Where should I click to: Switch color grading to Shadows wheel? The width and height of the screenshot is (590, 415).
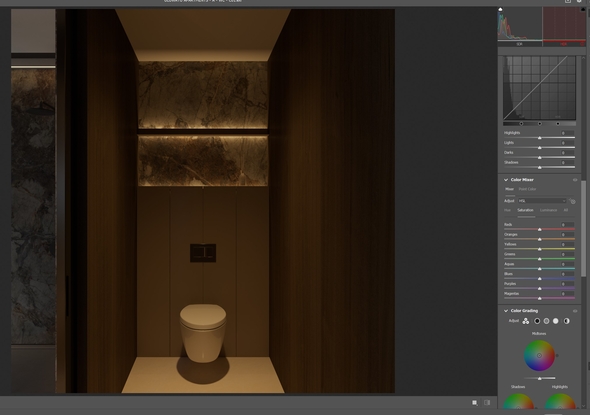[x=537, y=321]
